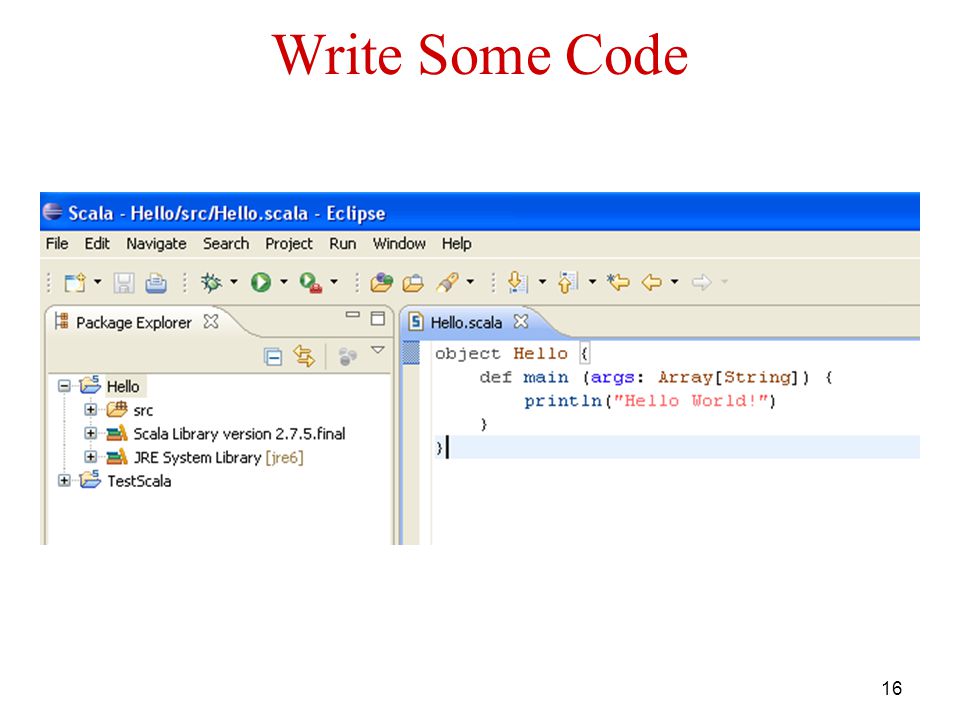Open the Next Annotation dropdown arrow
Screen dimensions: 960x720
pyautogui.click(x=542, y=282)
